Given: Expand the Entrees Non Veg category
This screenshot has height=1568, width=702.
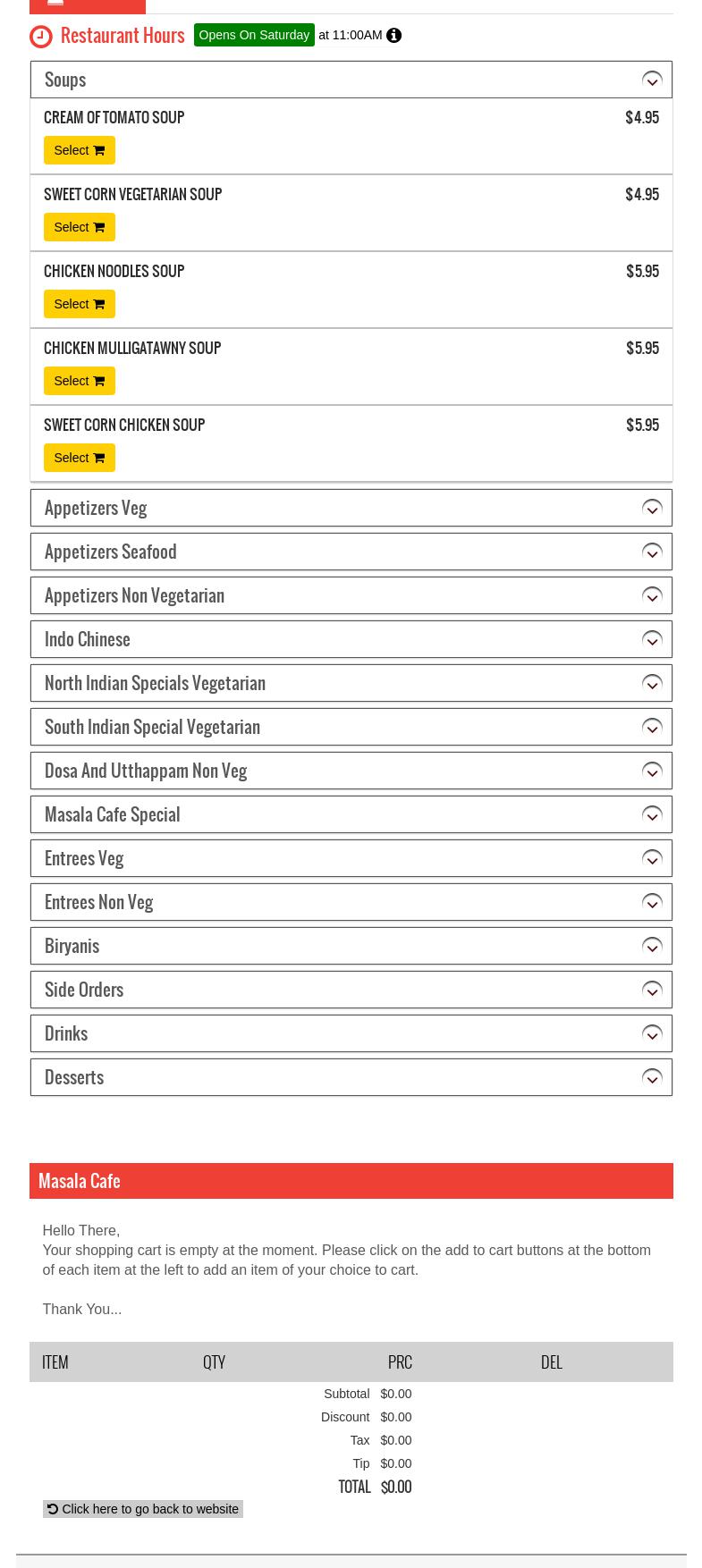Looking at the screenshot, I should (x=98, y=902).
